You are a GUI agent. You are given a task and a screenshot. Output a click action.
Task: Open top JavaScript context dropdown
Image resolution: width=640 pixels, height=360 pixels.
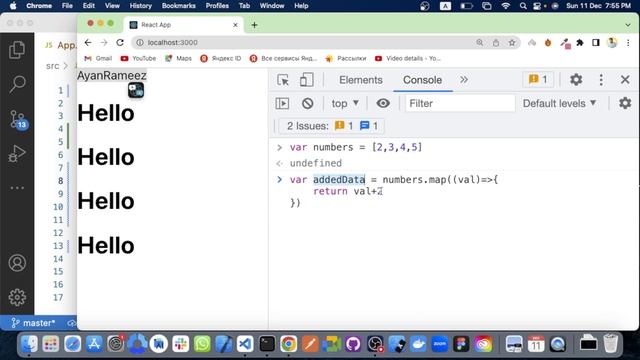coord(345,103)
